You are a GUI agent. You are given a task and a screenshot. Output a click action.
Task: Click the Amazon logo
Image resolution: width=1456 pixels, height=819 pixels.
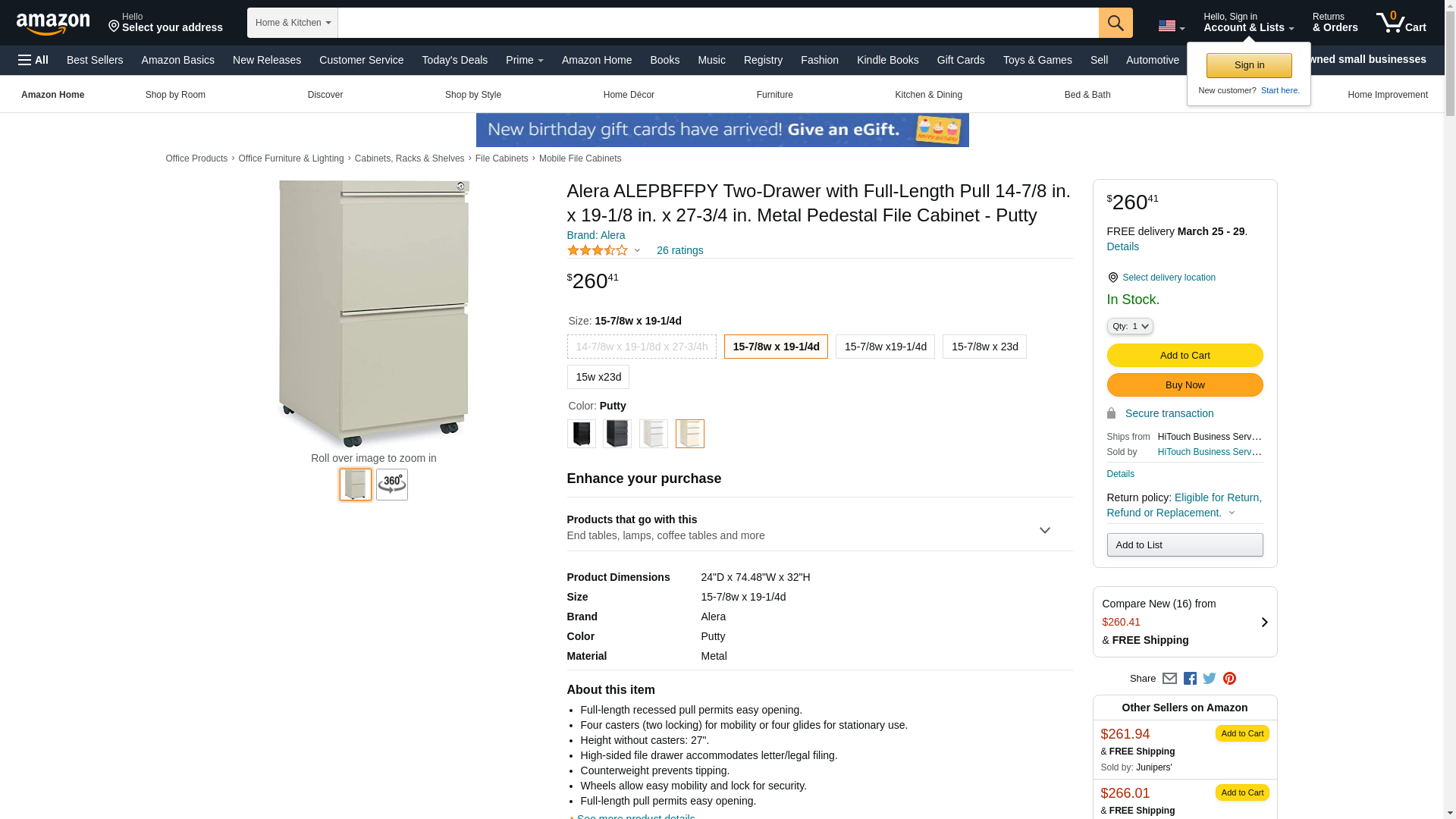coord(53,24)
